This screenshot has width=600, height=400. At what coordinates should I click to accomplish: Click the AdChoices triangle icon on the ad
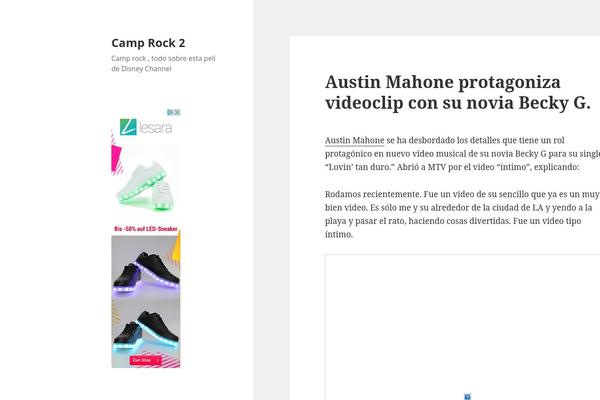click(x=171, y=112)
